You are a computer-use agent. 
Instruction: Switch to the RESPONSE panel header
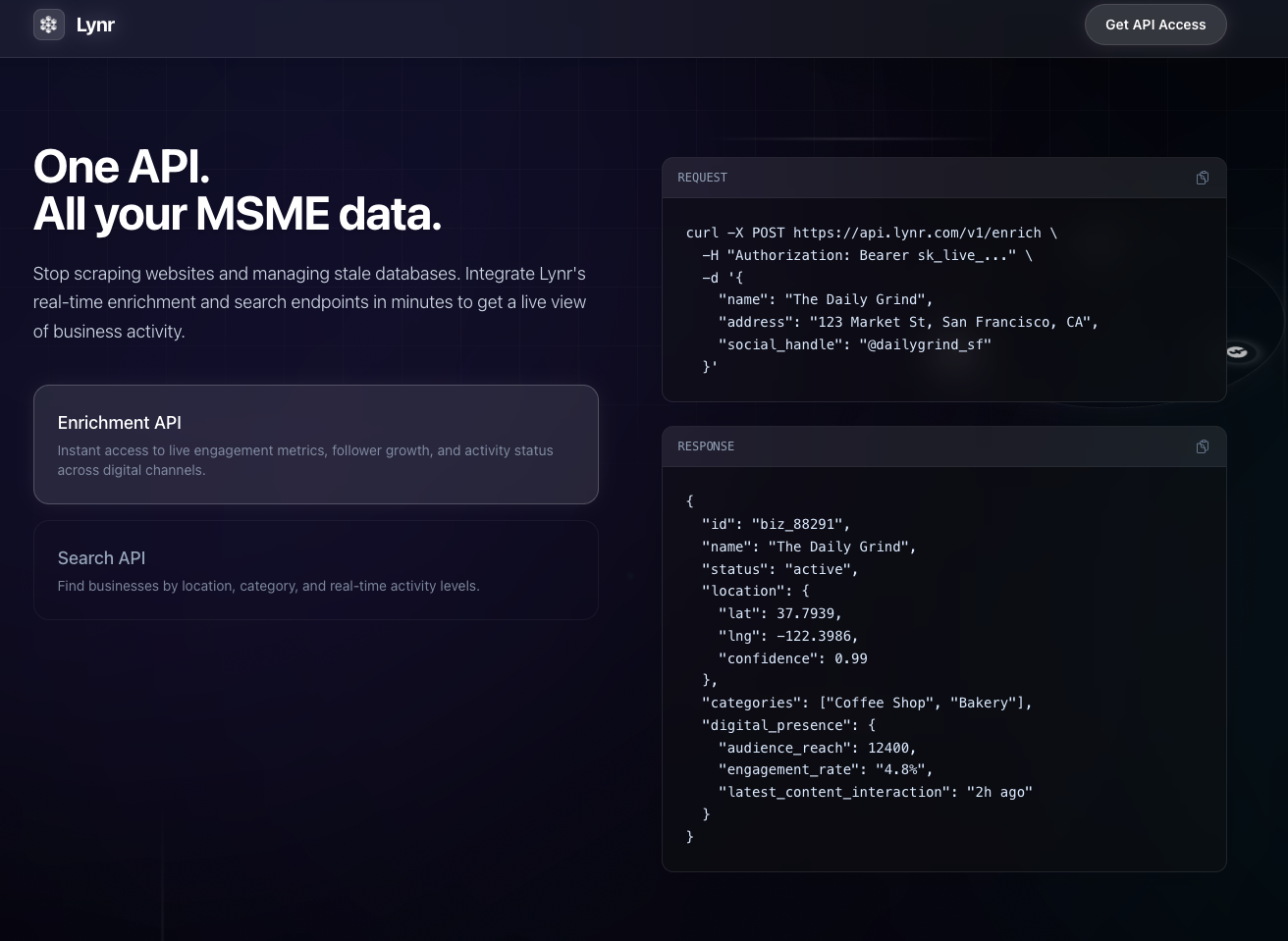pos(706,446)
